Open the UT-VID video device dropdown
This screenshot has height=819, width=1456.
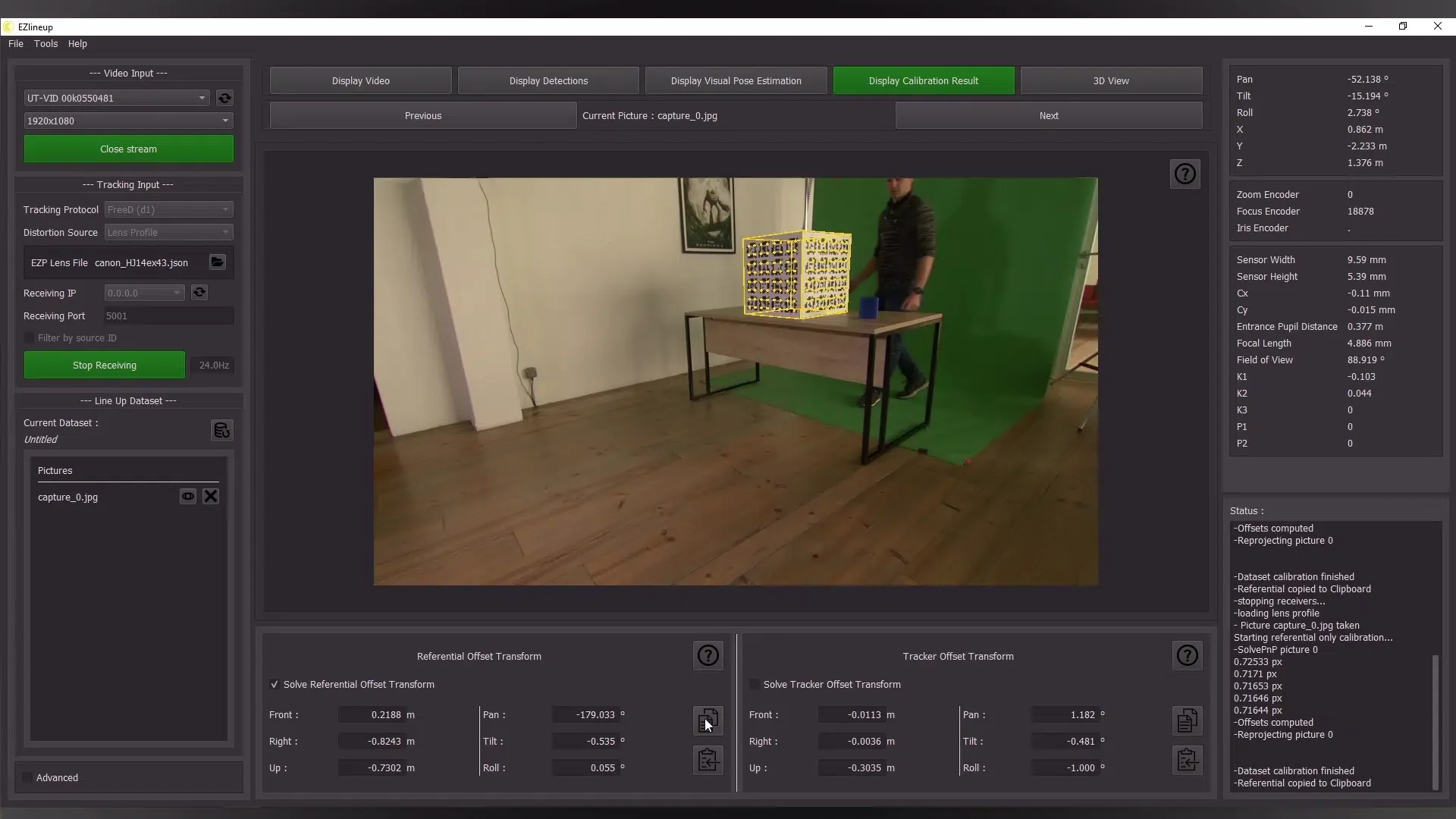(117, 99)
